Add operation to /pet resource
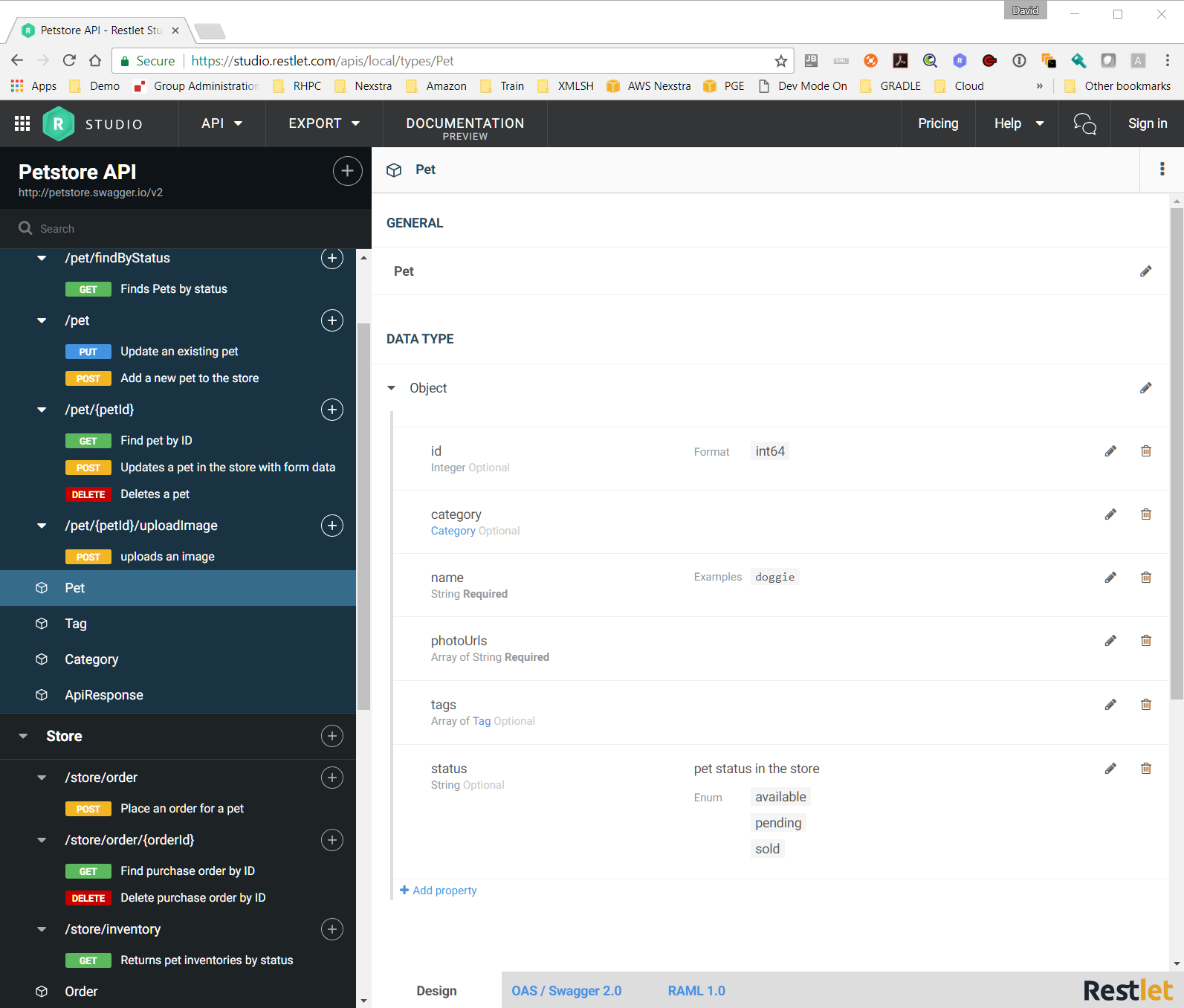 332,320
